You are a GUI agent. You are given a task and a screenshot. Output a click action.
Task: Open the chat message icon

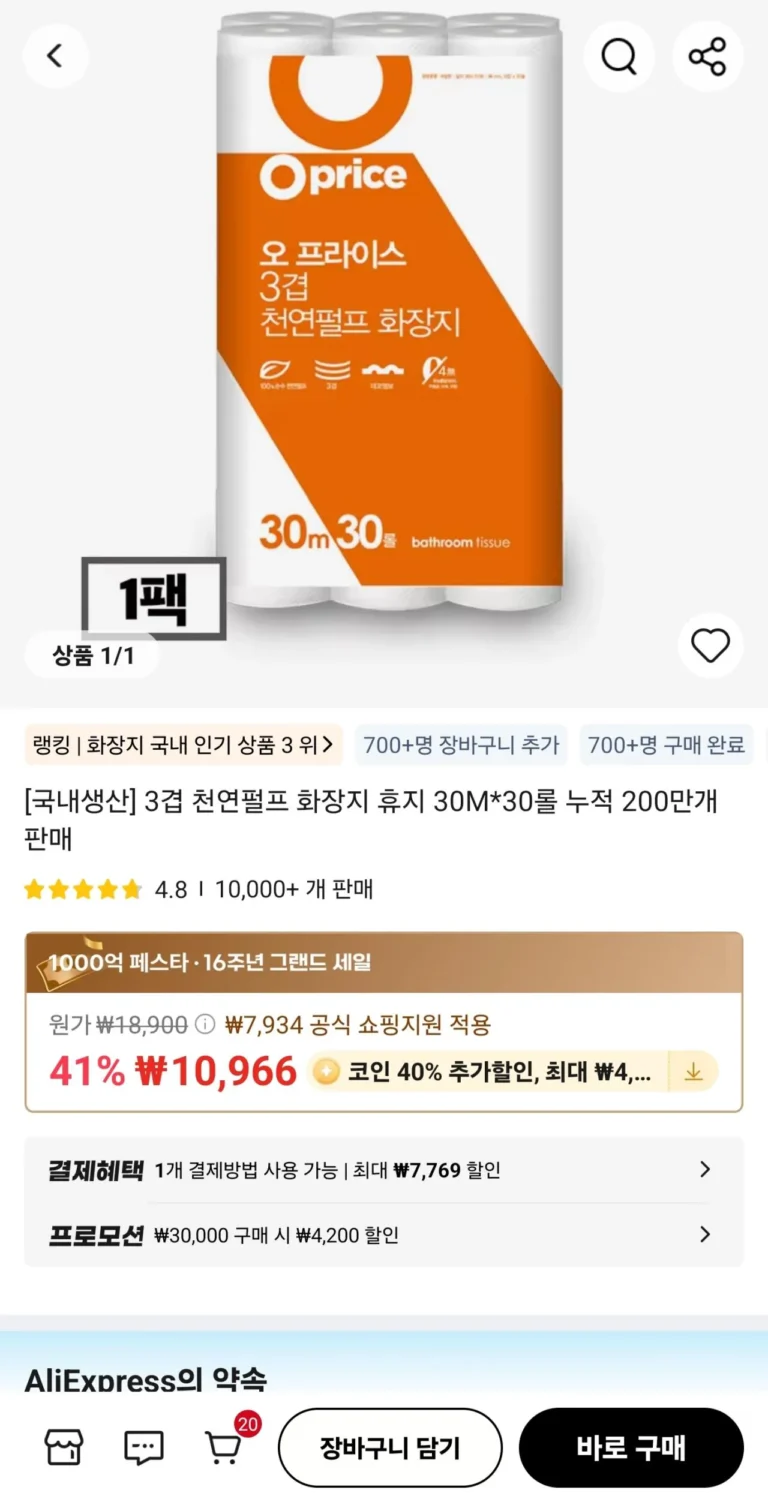pos(143,1447)
